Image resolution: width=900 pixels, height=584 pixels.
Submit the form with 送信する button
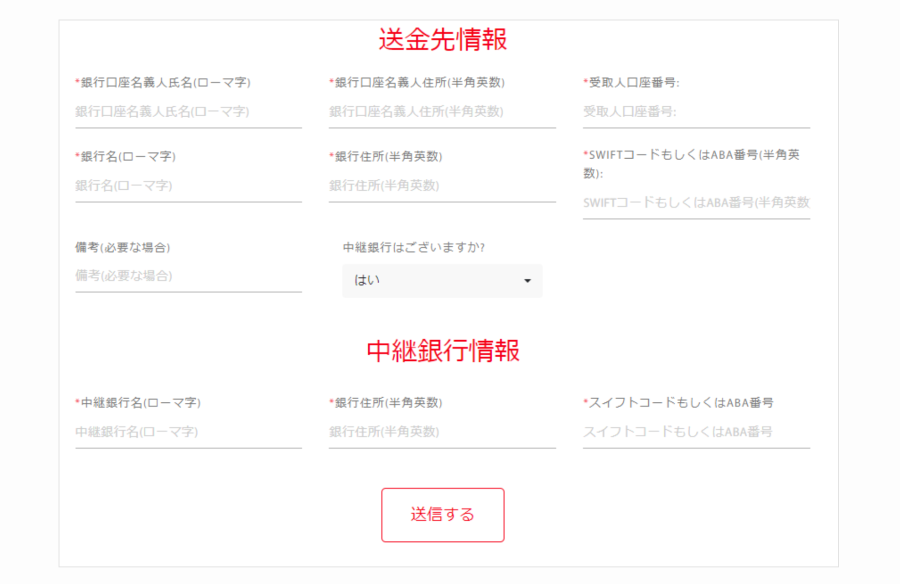pyautogui.click(x=443, y=515)
